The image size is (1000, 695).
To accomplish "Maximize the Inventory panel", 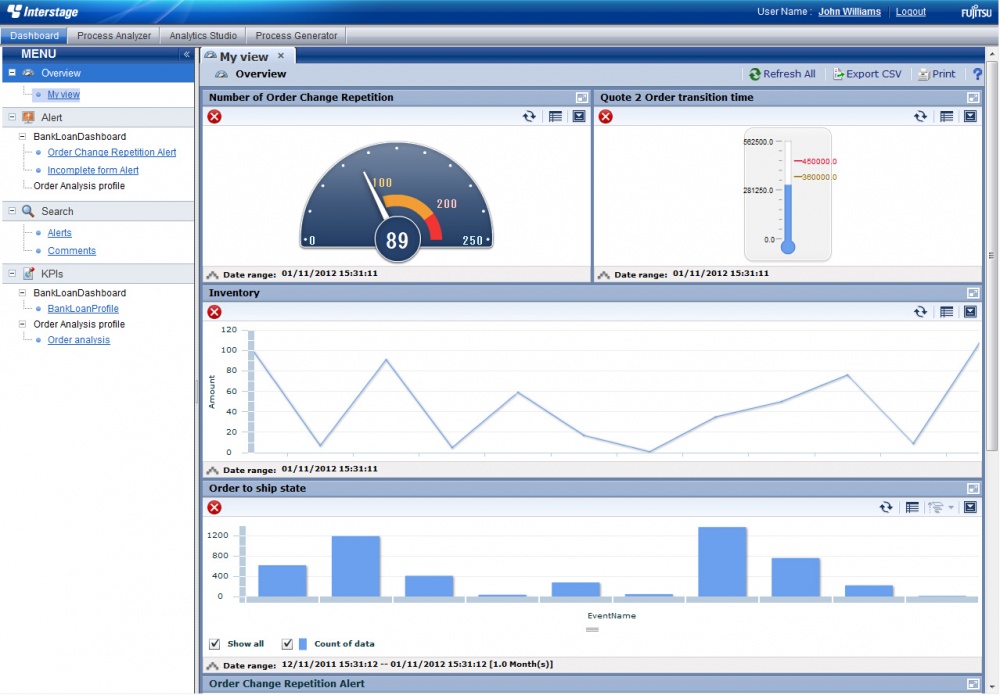I will click(x=973, y=293).
